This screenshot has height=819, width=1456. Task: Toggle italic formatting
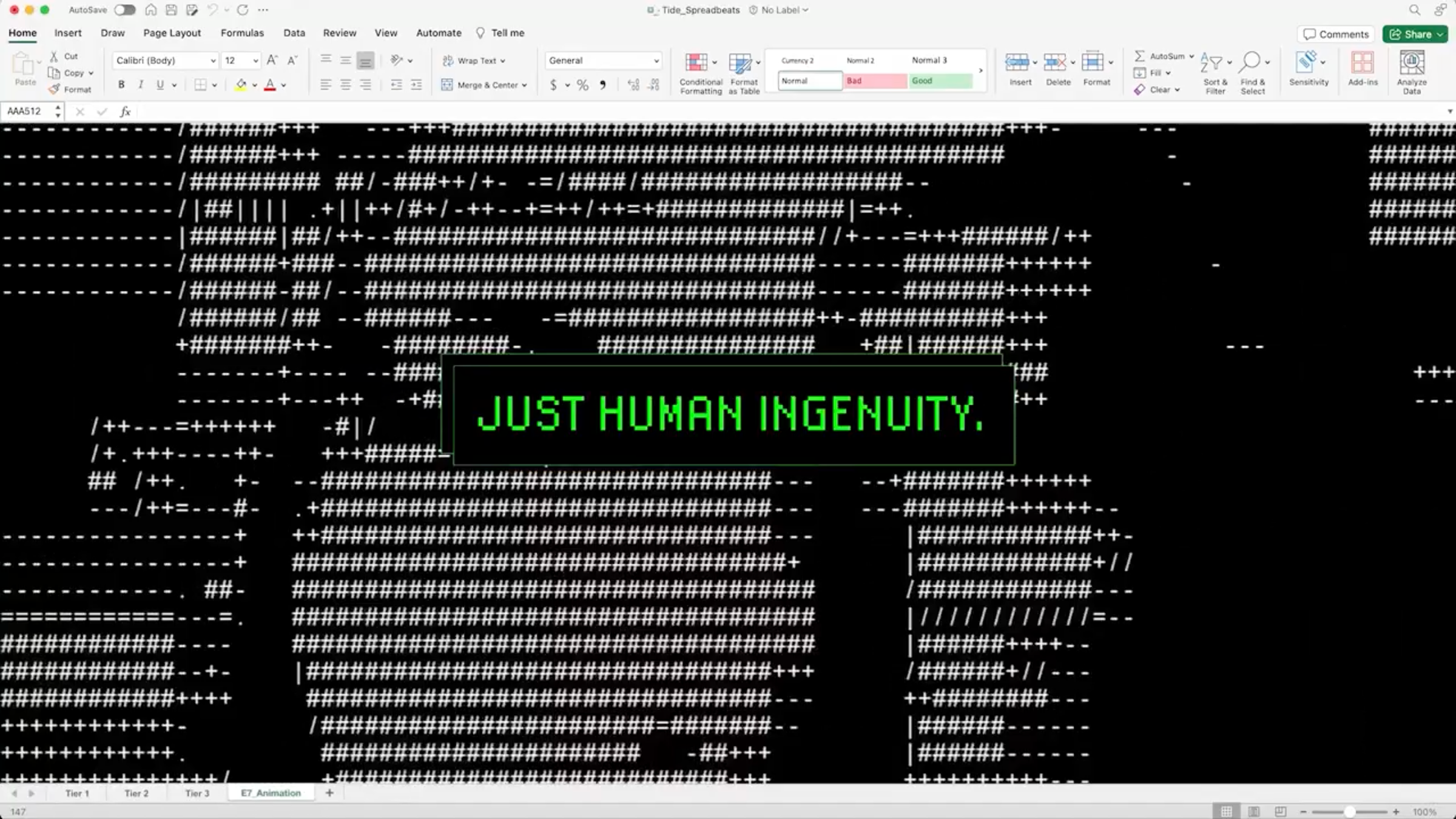click(x=141, y=85)
